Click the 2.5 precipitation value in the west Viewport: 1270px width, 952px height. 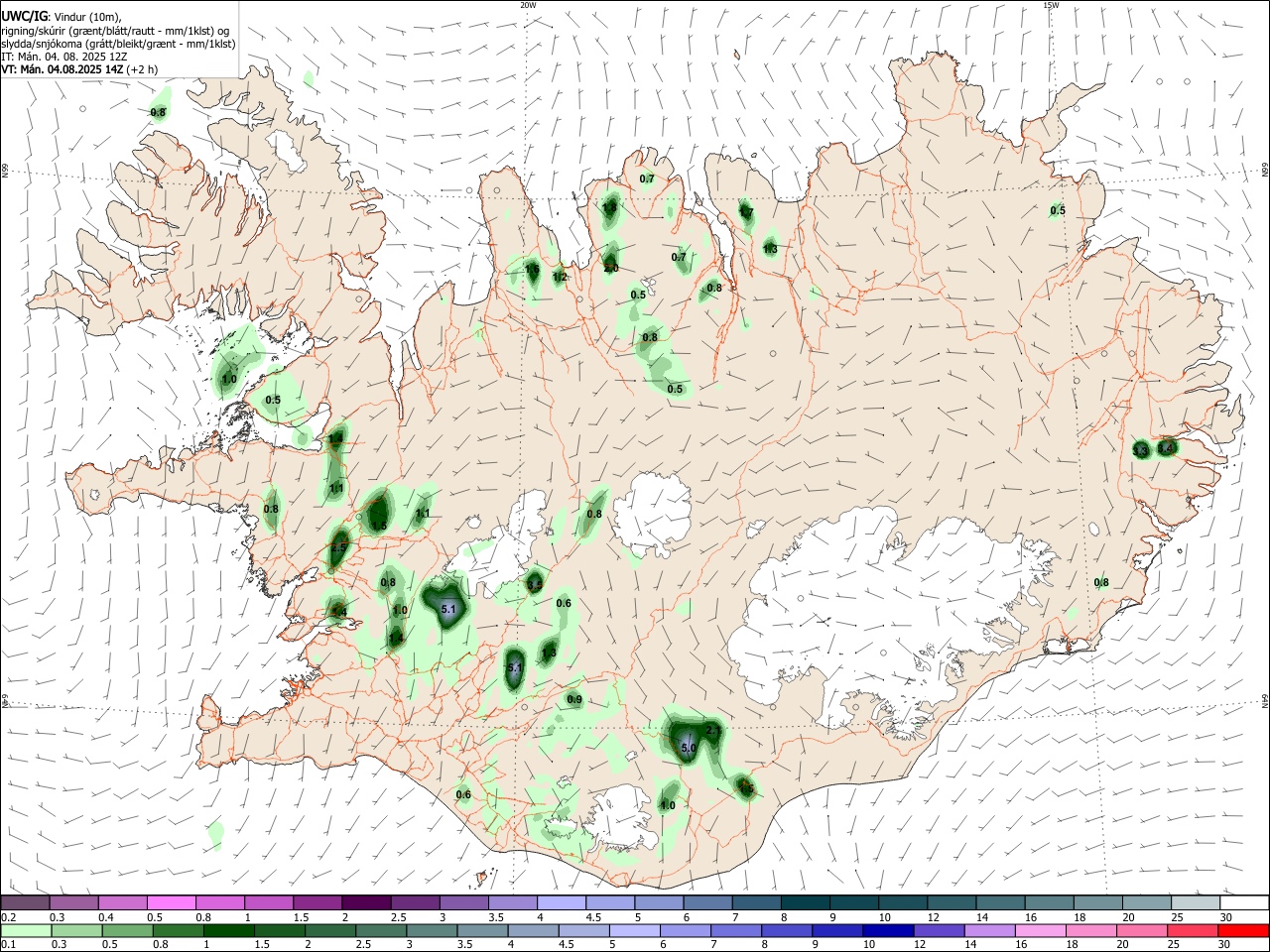(338, 548)
